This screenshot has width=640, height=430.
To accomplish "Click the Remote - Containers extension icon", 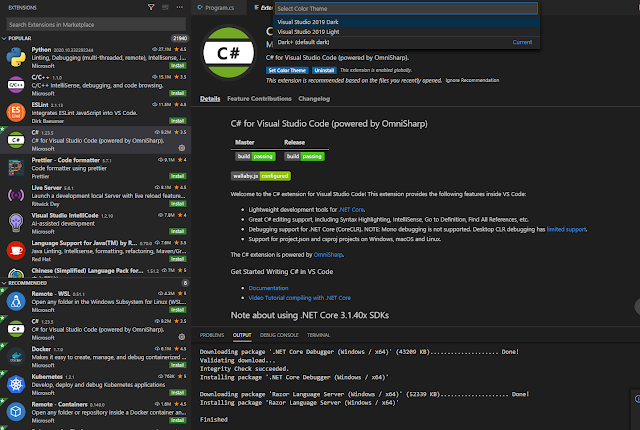I will [x=16, y=412].
